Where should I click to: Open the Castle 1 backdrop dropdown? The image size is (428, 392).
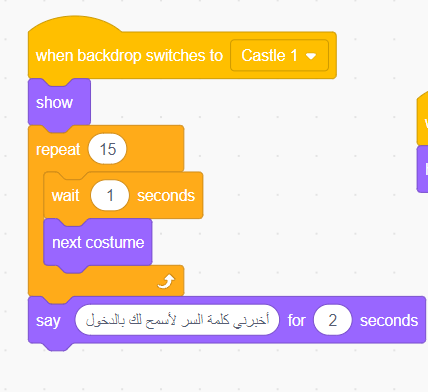(279, 55)
